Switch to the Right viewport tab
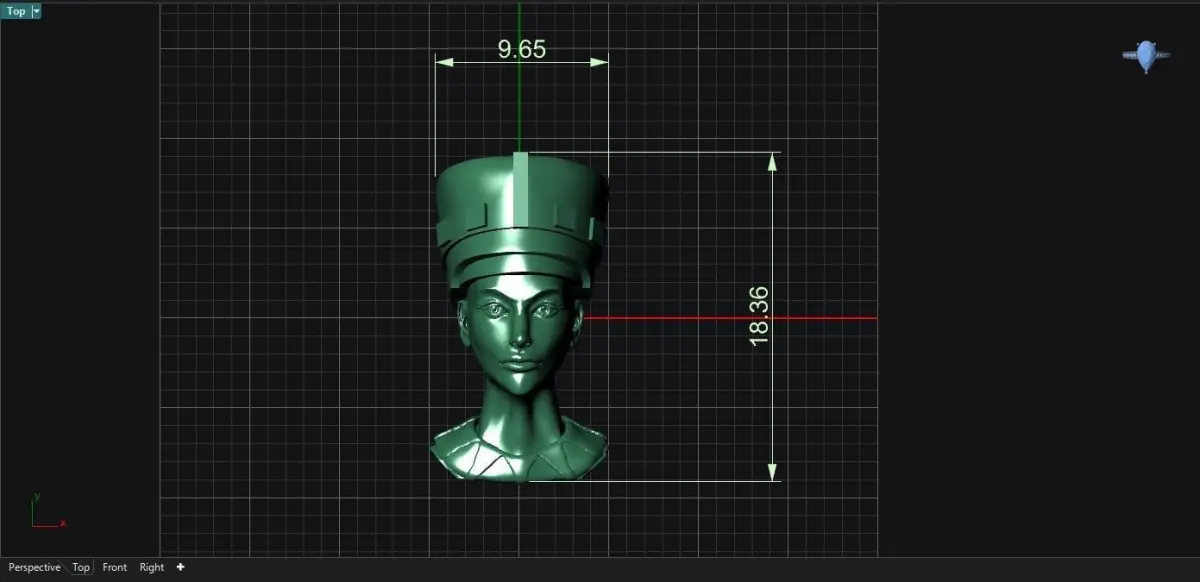 click(152, 567)
